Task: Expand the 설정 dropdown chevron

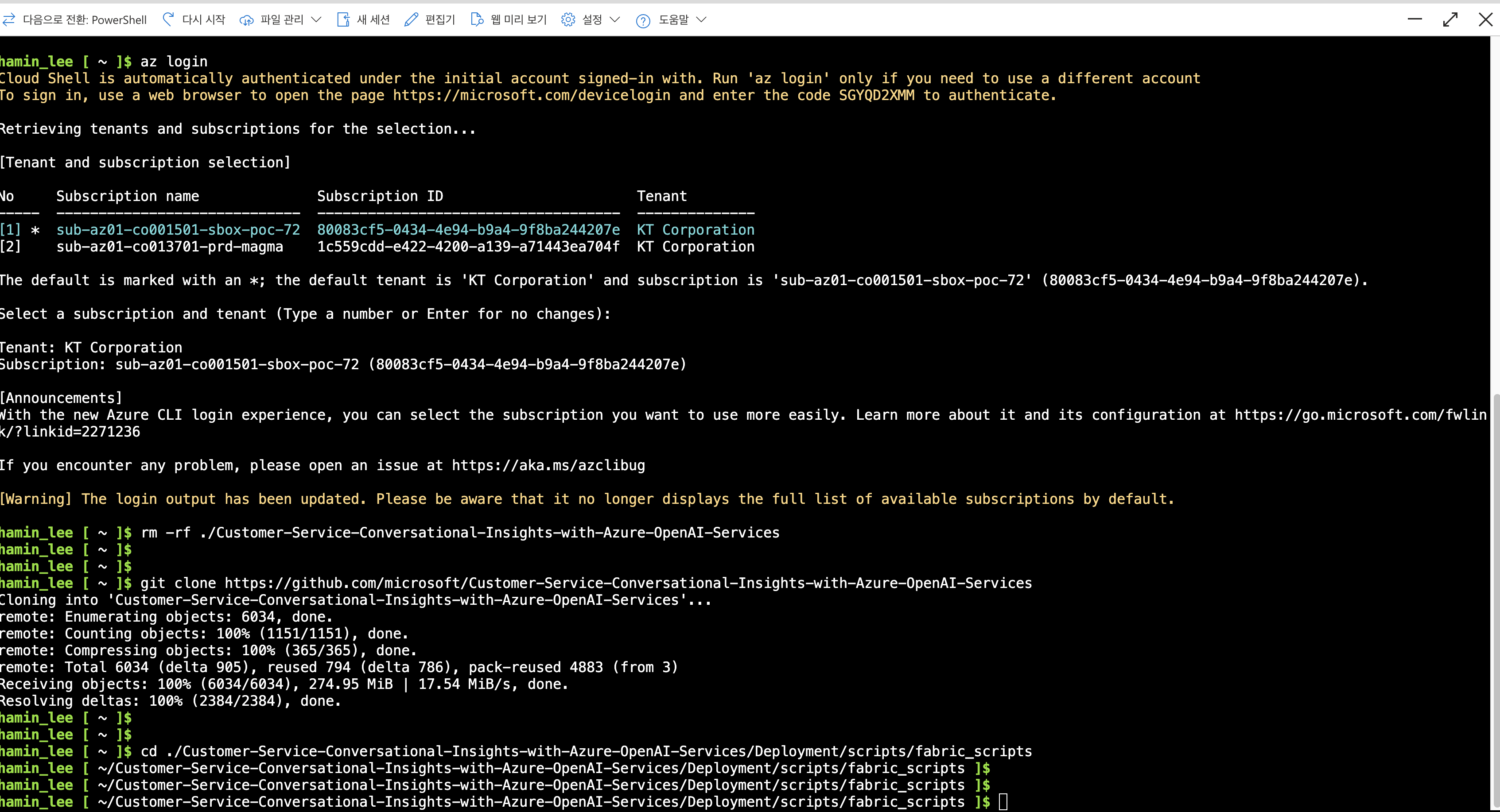Action: tap(615, 20)
